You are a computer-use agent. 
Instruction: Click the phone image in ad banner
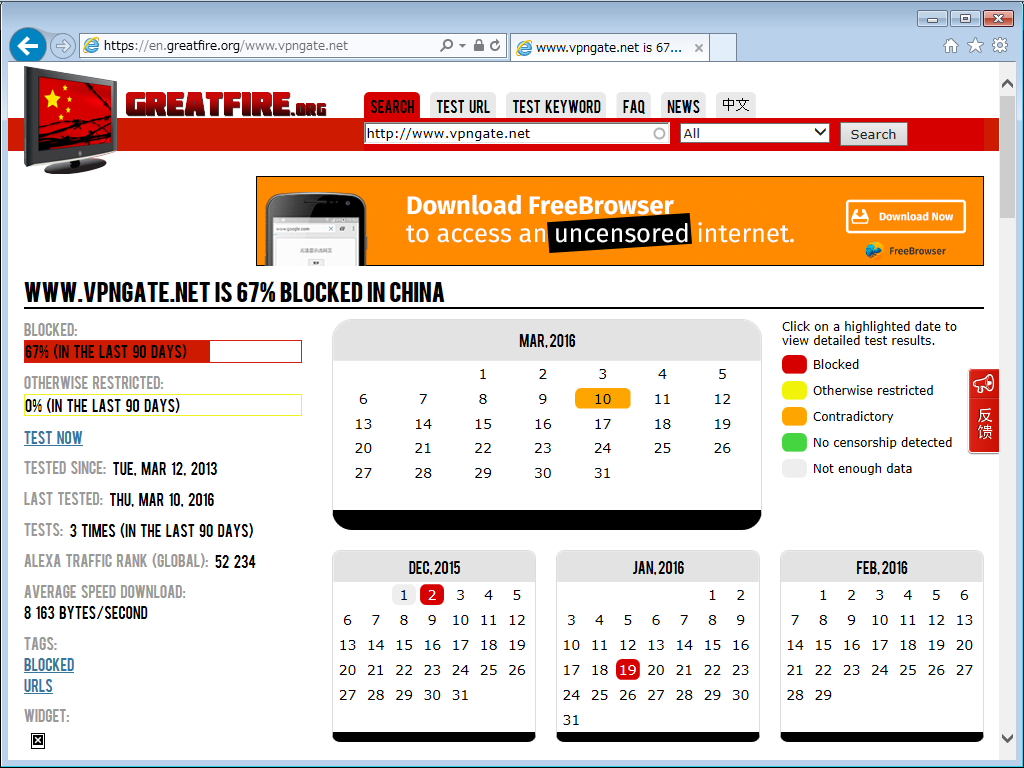[317, 229]
